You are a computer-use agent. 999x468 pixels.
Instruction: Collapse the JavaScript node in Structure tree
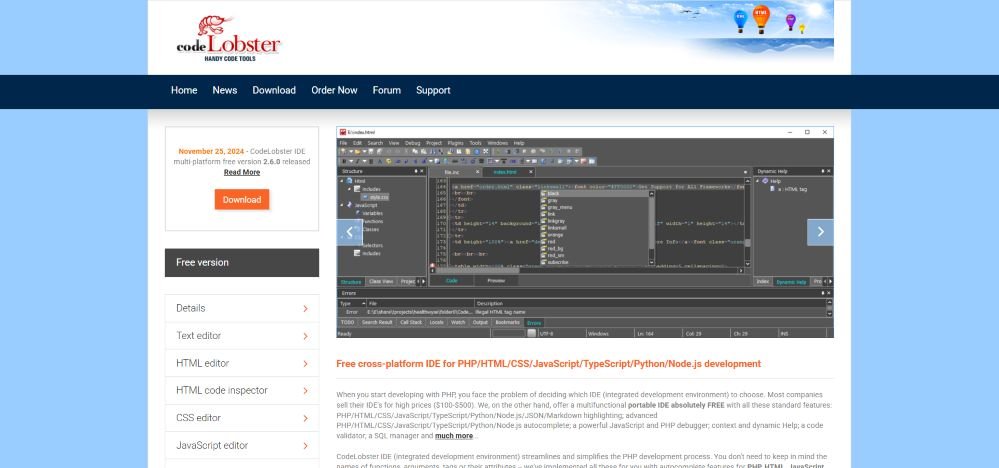[341, 205]
